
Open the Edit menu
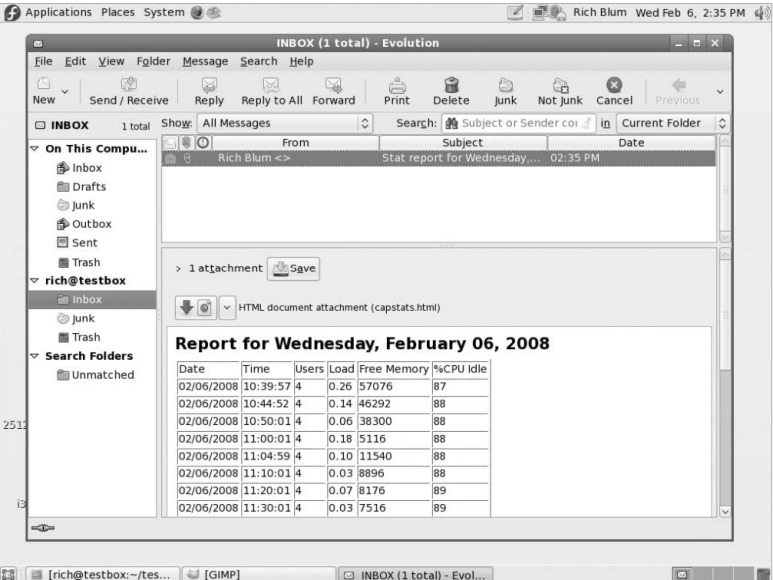click(x=75, y=62)
